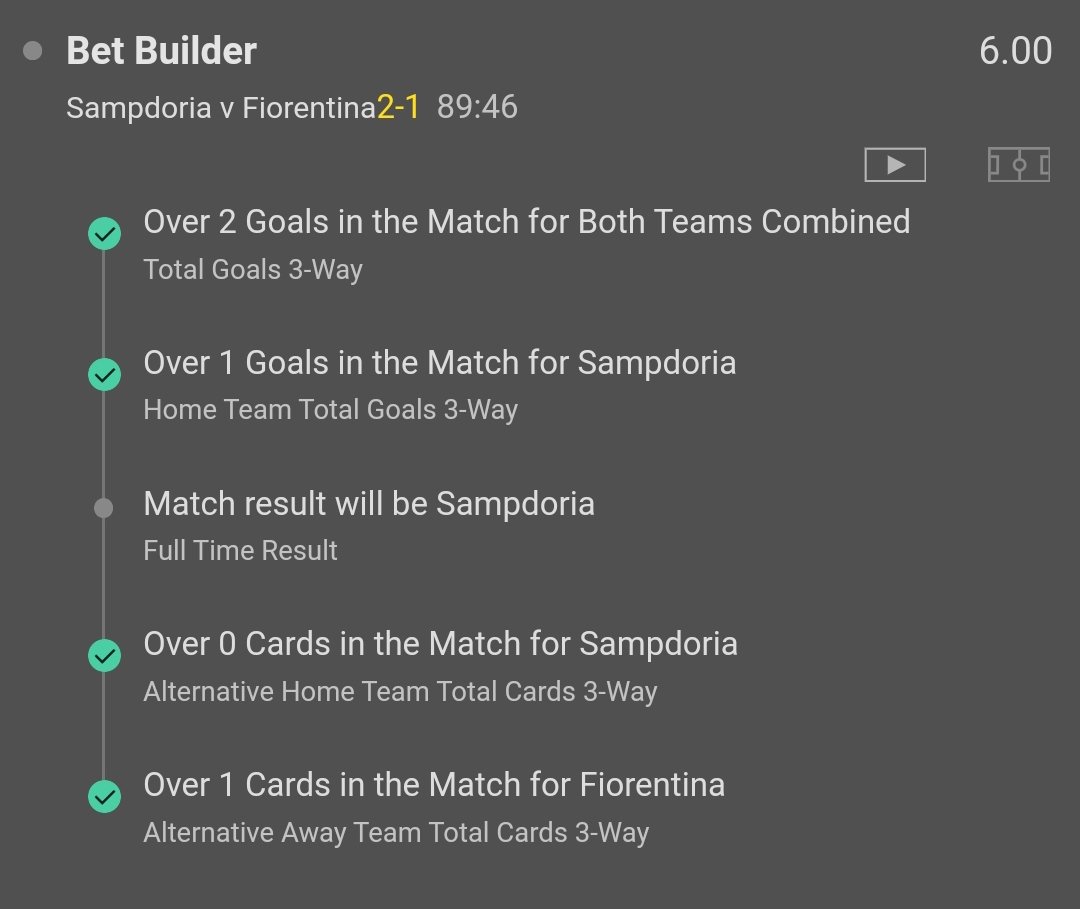Expand the Bet Builder heading
The height and width of the screenshot is (909, 1080).
coord(161,51)
